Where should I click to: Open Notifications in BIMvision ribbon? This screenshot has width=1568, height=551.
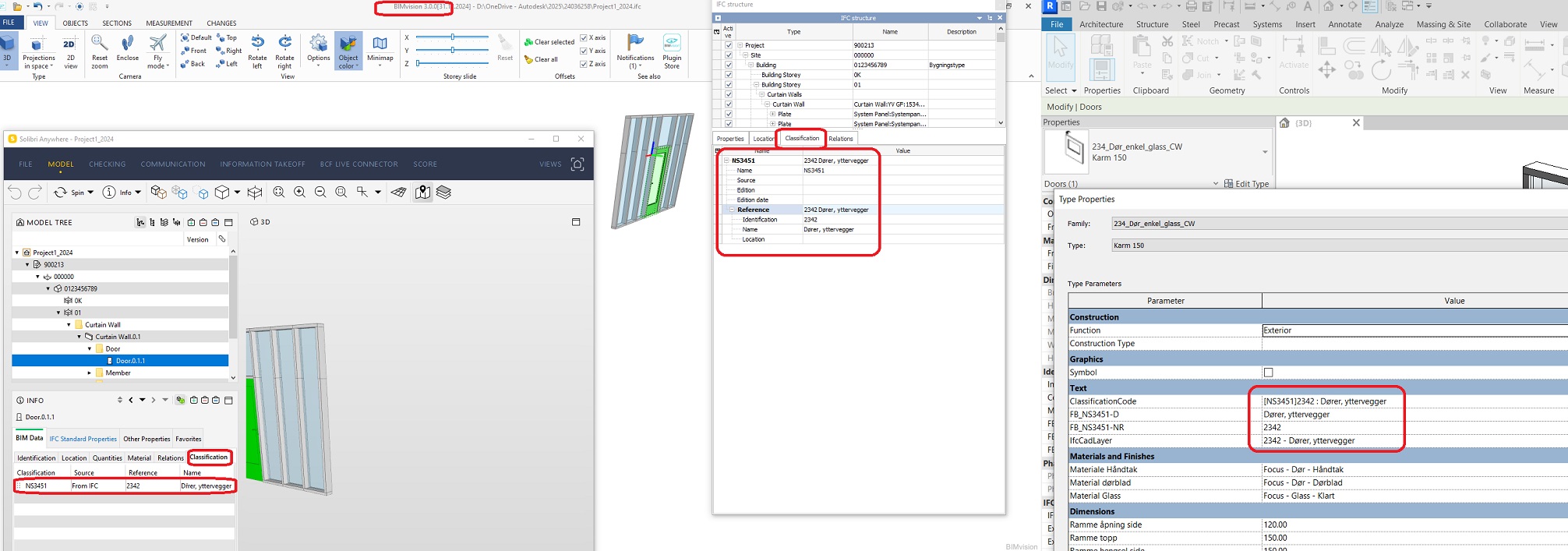635,51
